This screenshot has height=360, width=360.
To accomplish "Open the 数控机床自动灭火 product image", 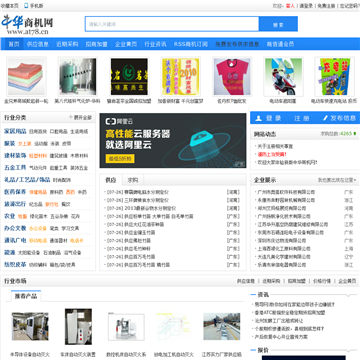I will [x=126, y=327].
